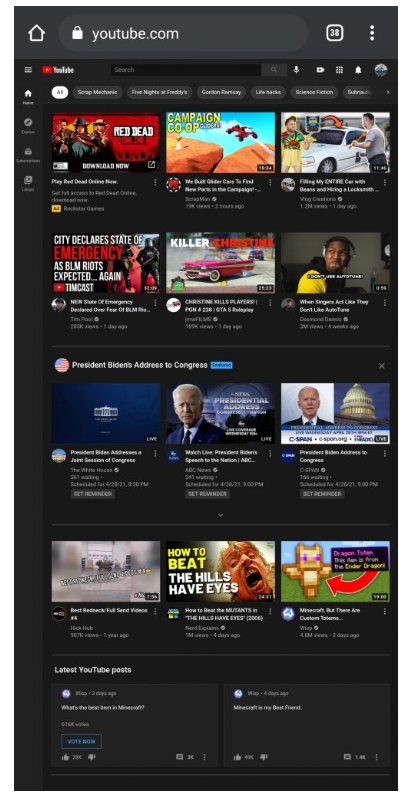
Task: Open the HOW TO BEAT The Hills Have Eyes thumbnail
Action: coord(221,571)
